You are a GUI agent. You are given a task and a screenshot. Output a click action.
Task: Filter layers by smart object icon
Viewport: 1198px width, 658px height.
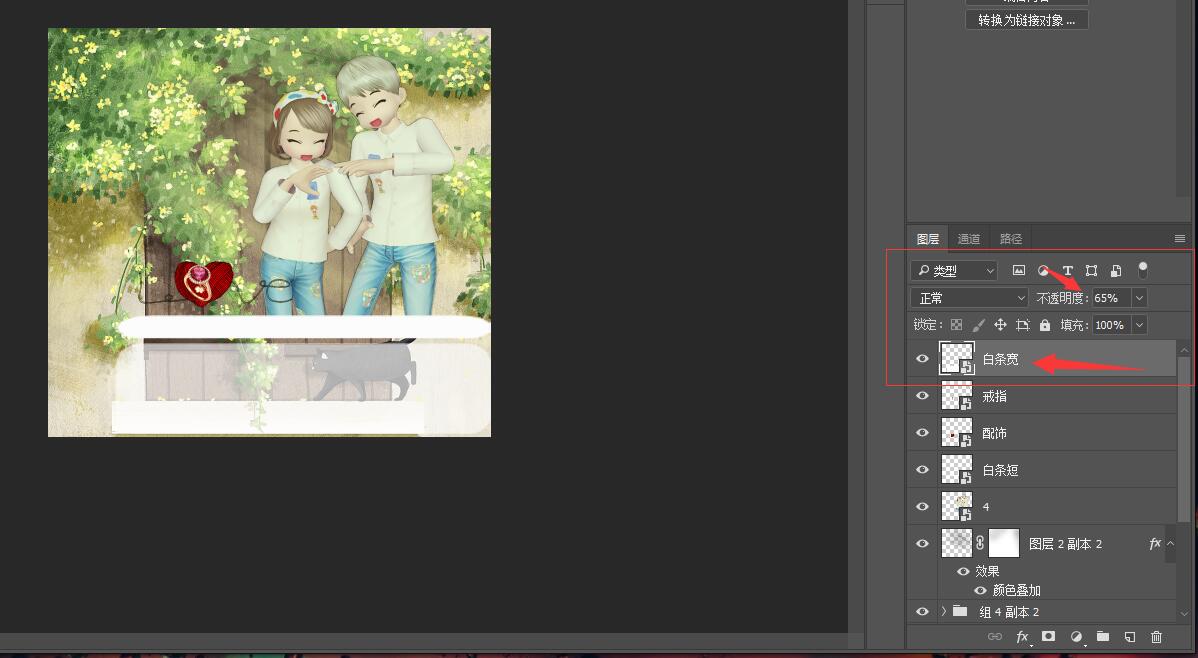point(1115,271)
